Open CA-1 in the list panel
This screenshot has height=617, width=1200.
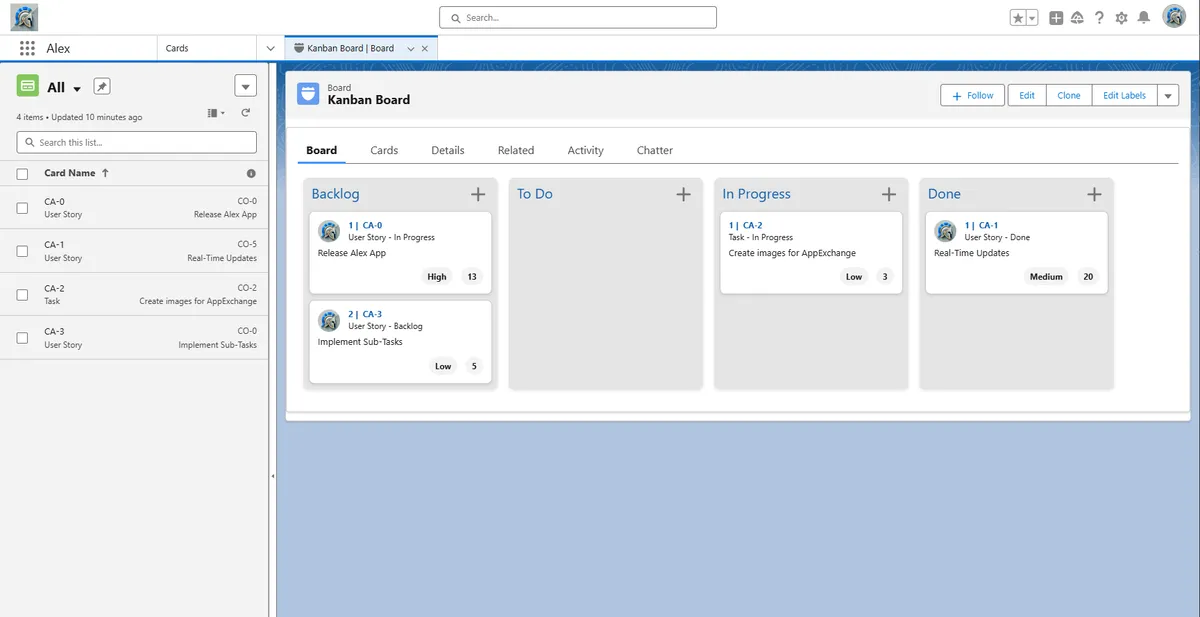tap(54, 244)
